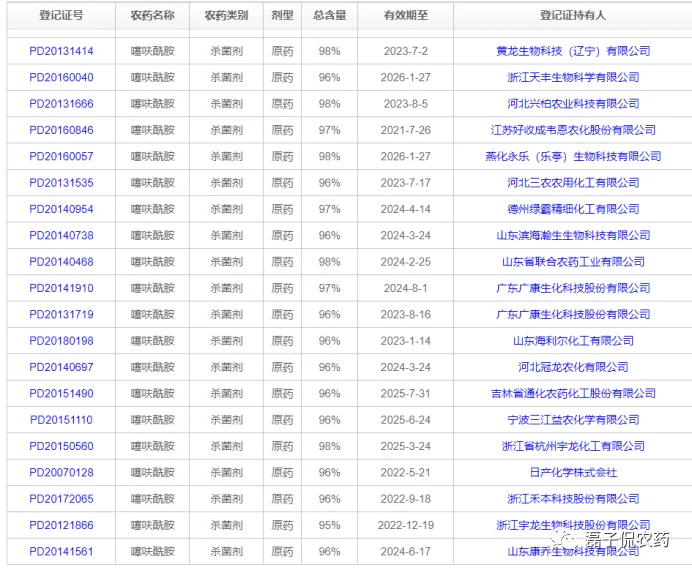Viewport: 692px width, 571px height.
Task: Select expiry date 2024-2-25 cell
Action: pyautogui.click(x=406, y=262)
